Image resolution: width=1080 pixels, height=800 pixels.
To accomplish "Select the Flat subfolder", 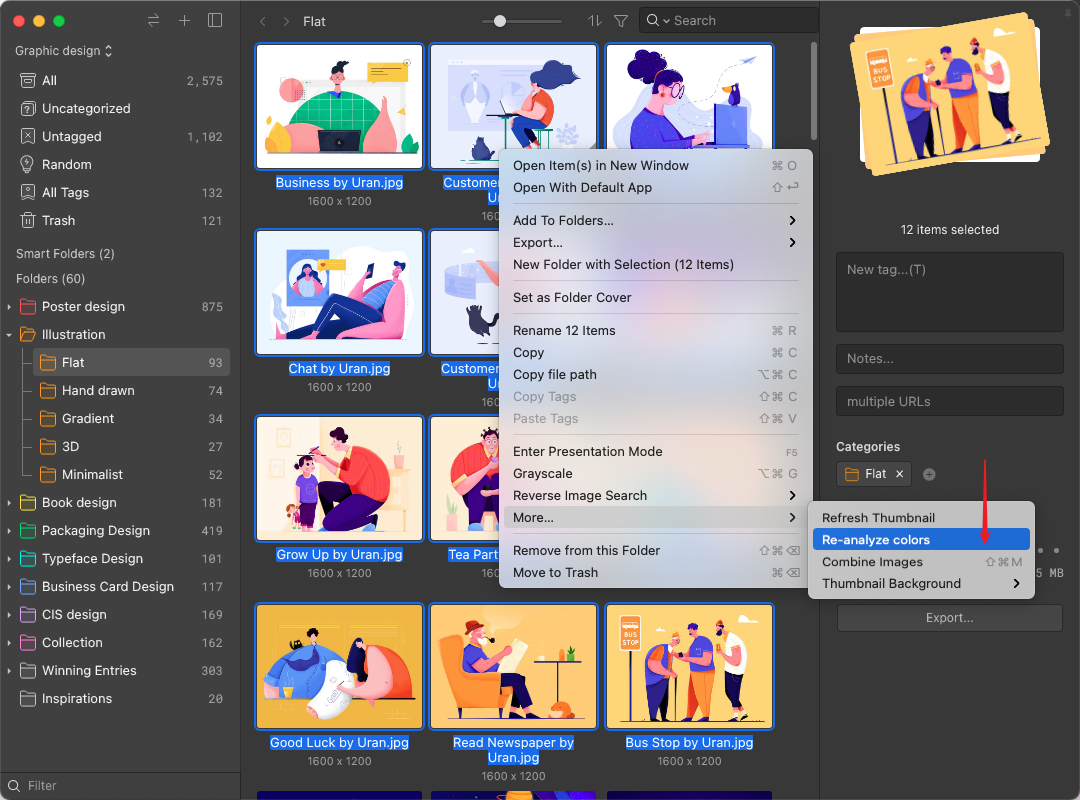I will click(131, 362).
